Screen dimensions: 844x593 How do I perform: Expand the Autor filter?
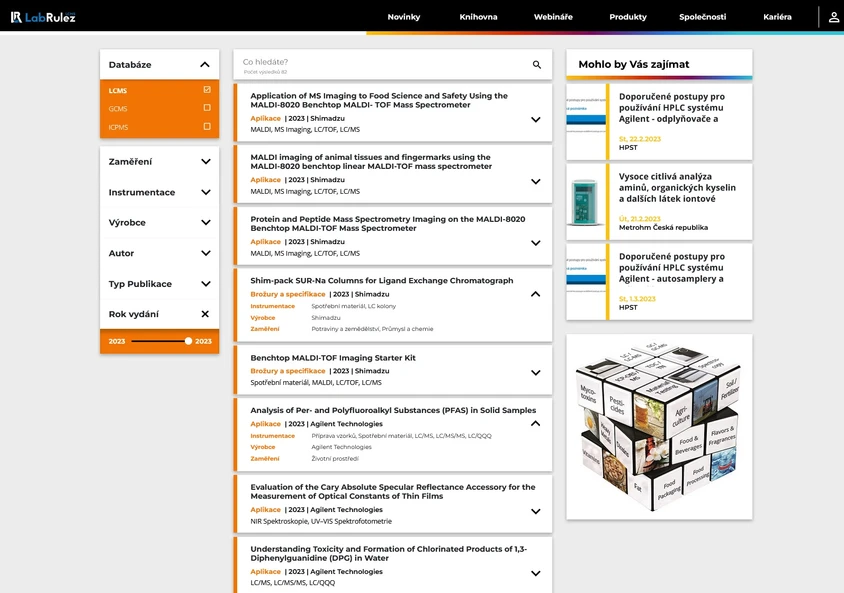(206, 253)
